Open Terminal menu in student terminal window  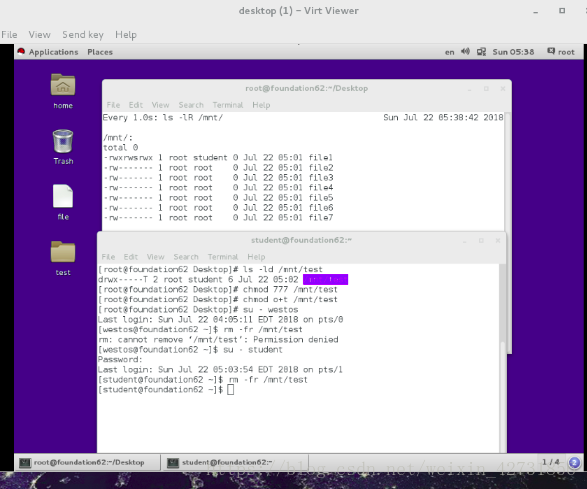[x=223, y=257]
